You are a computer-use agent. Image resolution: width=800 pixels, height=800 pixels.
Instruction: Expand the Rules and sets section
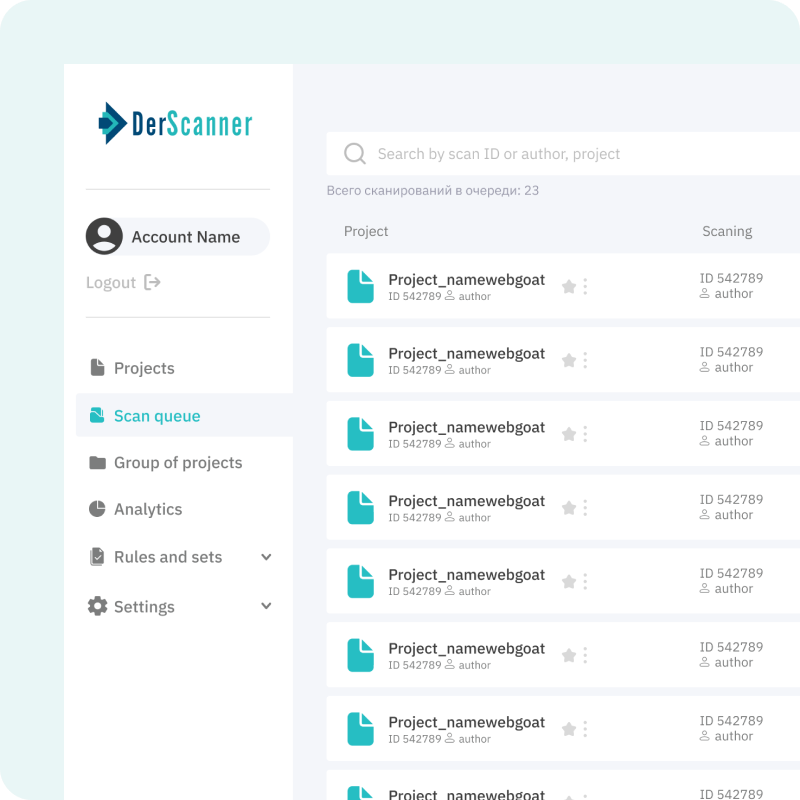(266, 557)
